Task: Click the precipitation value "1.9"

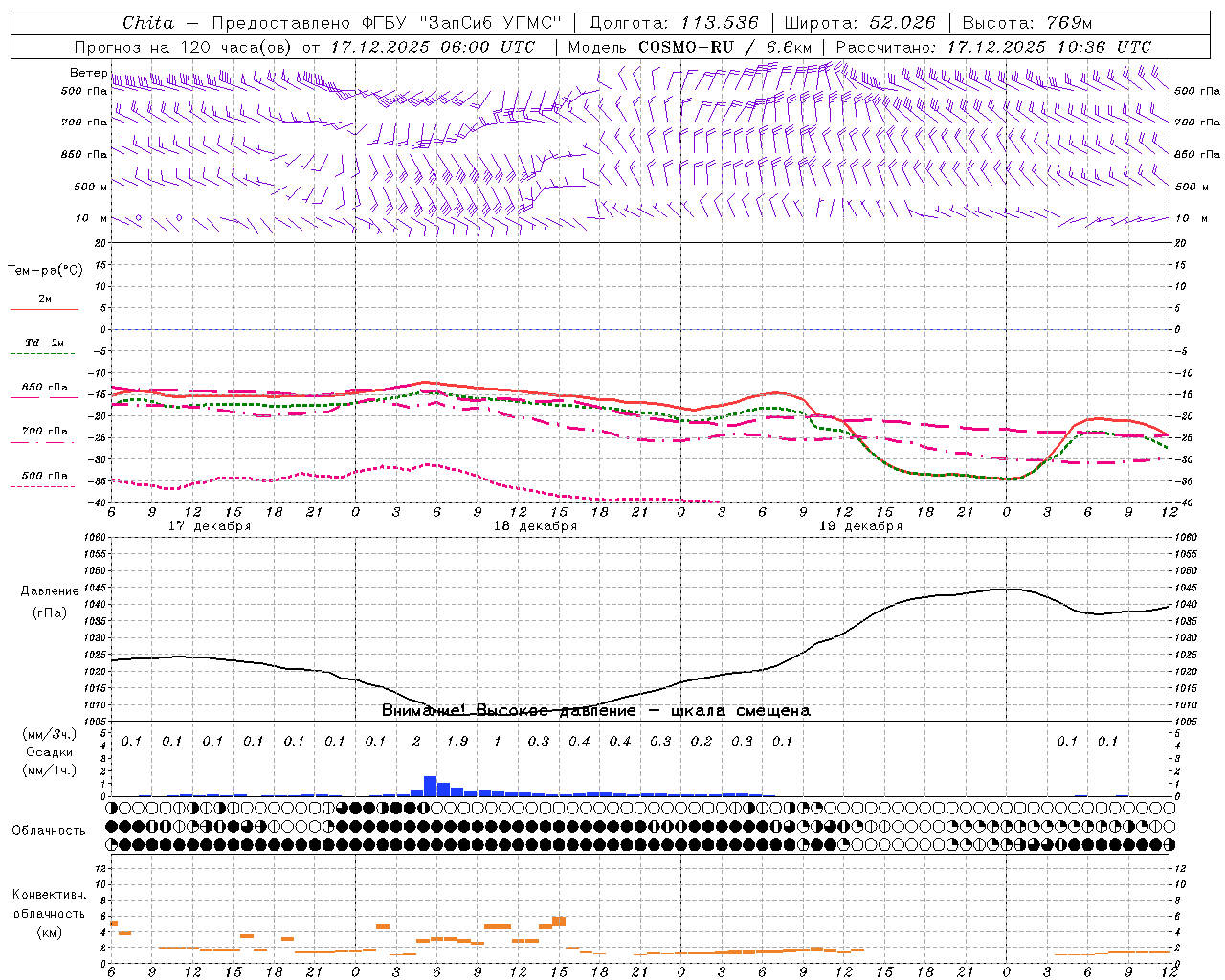Action: tap(457, 741)
